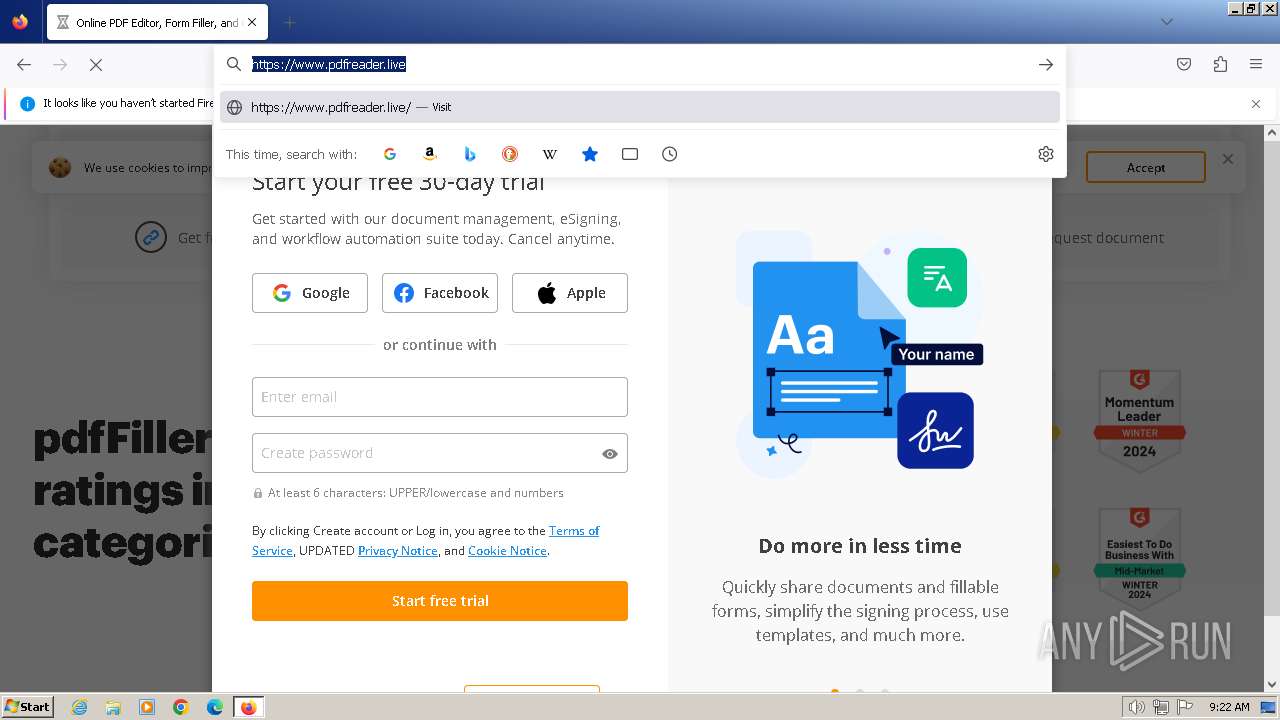The image size is (1280, 720).
Task: Click the address bar URL text
Action: (328, 64)
